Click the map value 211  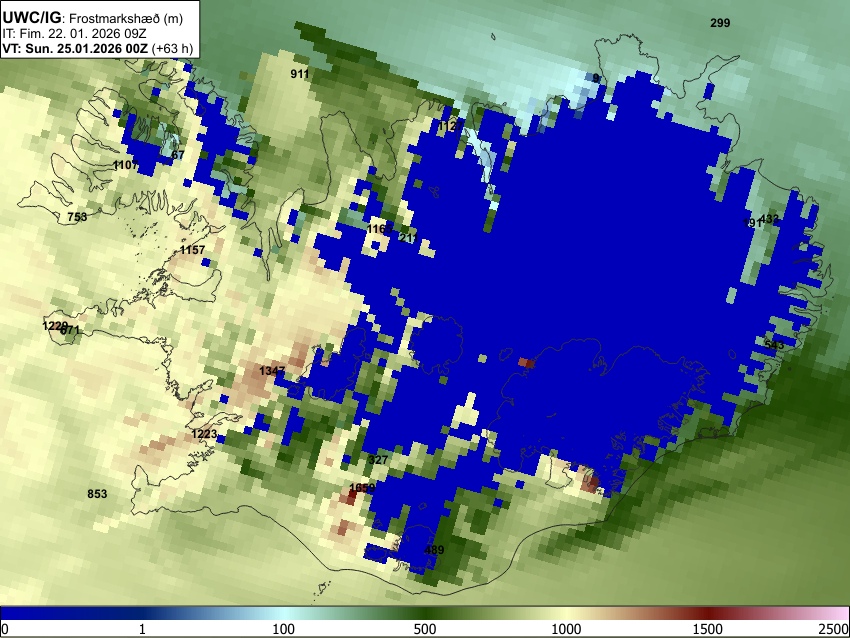[x=408, y=237]
